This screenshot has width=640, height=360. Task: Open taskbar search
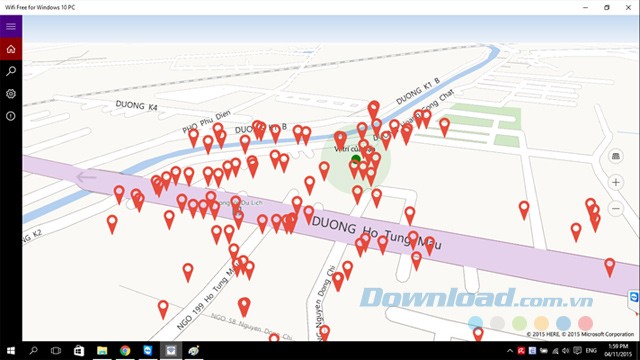tap(33, 351)
